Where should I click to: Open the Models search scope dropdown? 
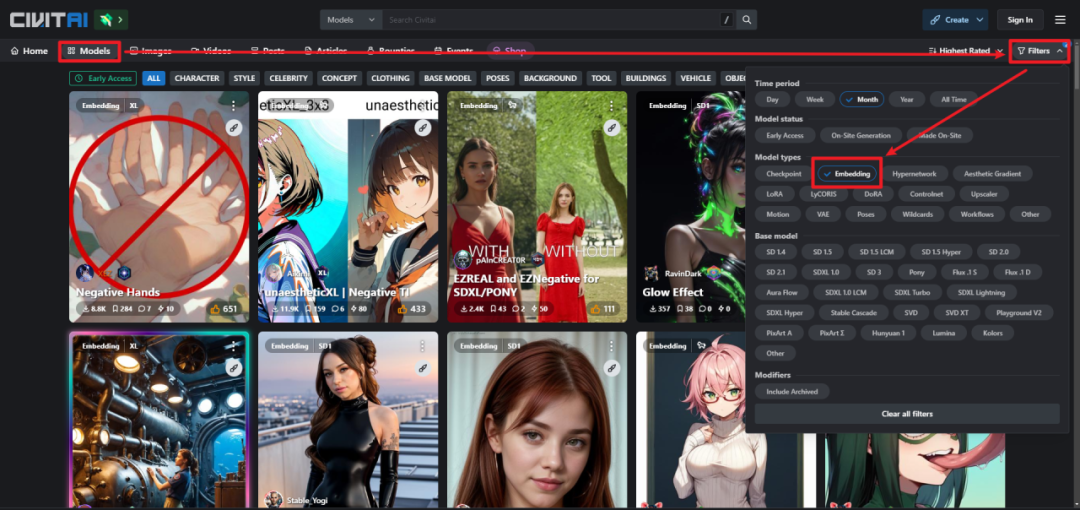351,20
